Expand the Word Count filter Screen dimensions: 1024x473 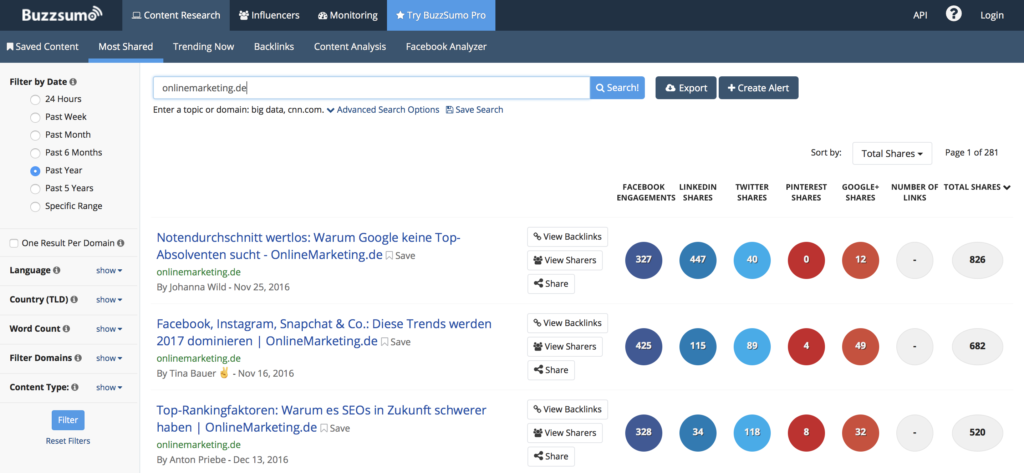109,329
